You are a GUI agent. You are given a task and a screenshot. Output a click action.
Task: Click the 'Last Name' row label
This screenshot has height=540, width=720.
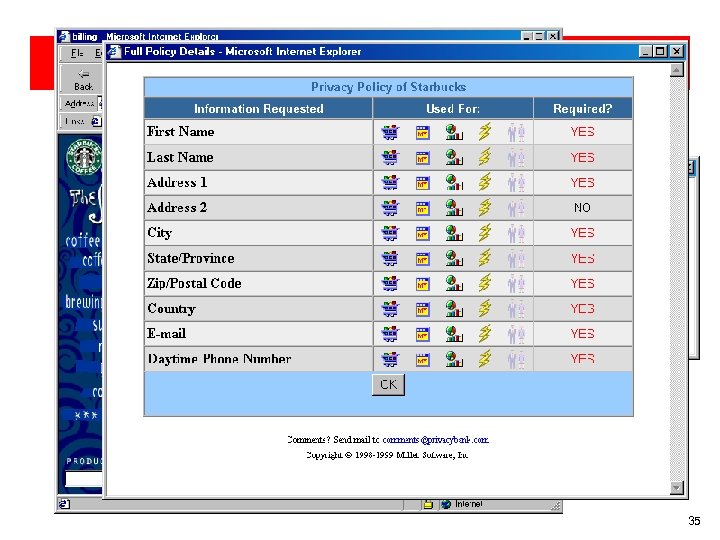pyautogui.click(x=180, y=158)
